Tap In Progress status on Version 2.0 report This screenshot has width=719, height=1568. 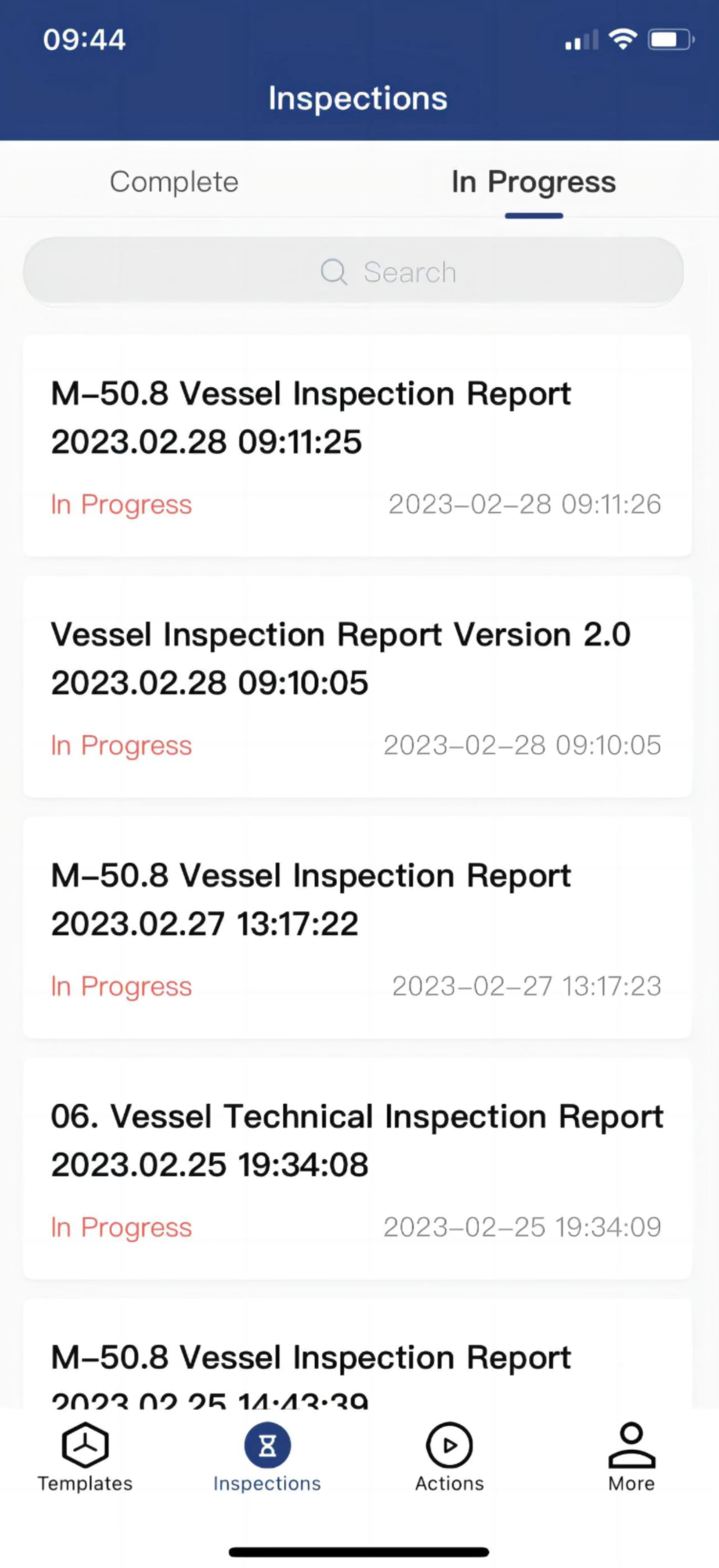click(121, 745)
